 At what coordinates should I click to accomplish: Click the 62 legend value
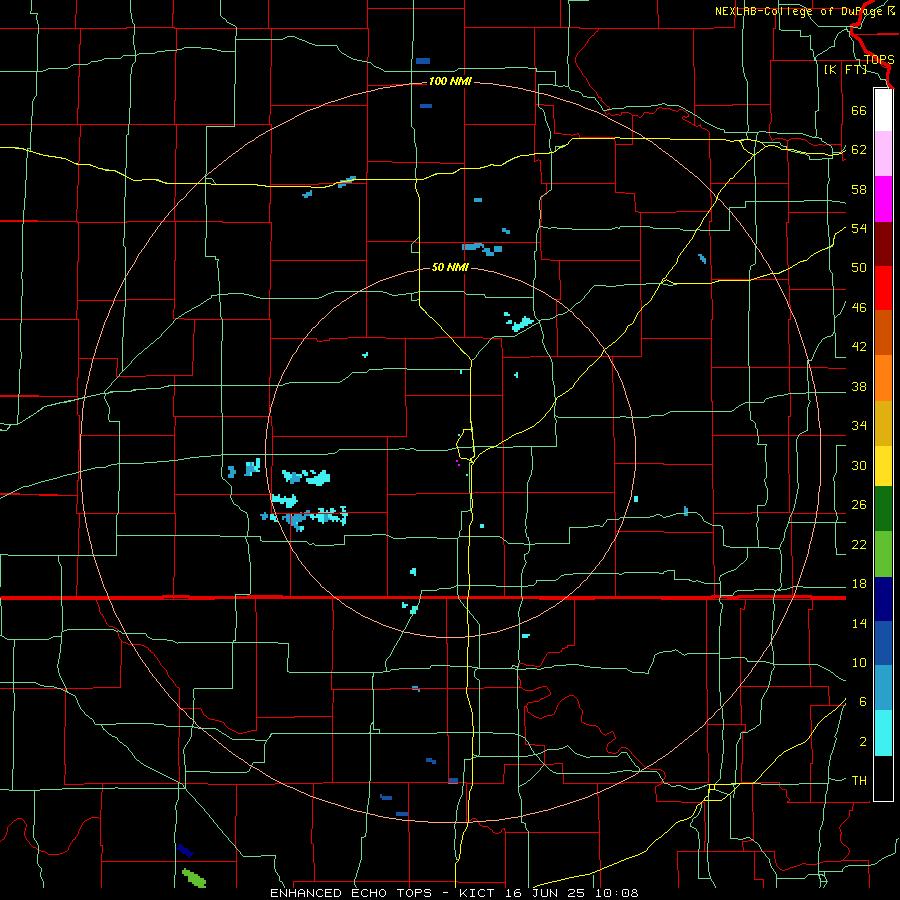[859, 150]
